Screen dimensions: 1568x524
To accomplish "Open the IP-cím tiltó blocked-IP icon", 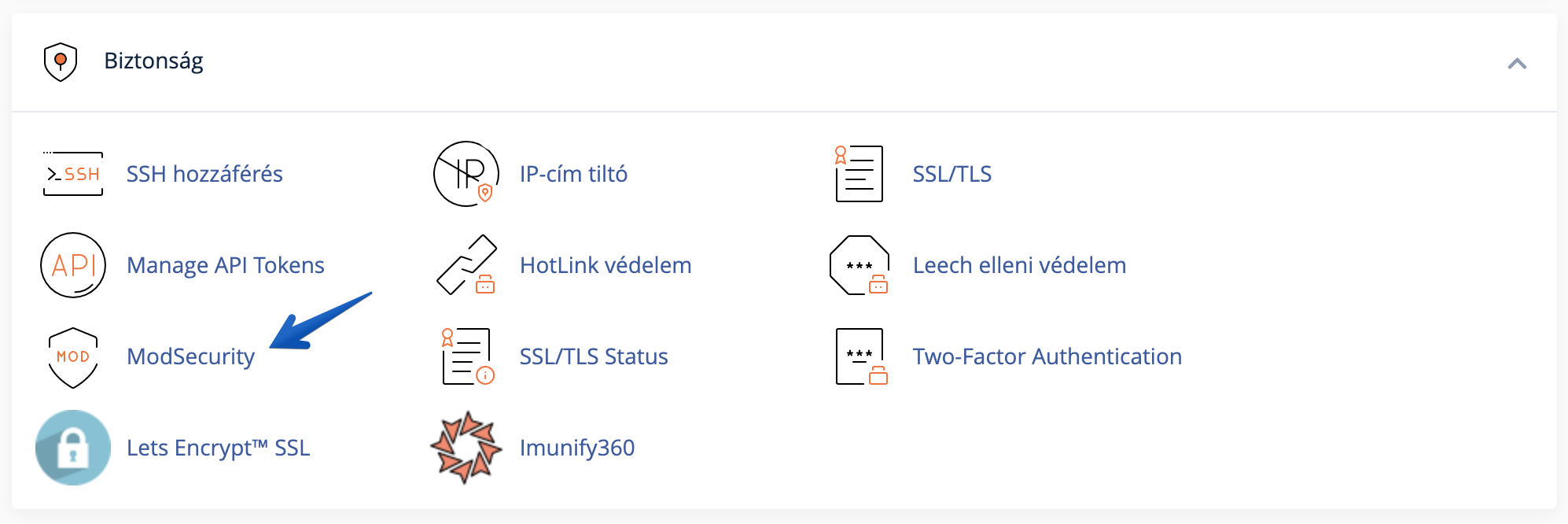I will 466,174.
